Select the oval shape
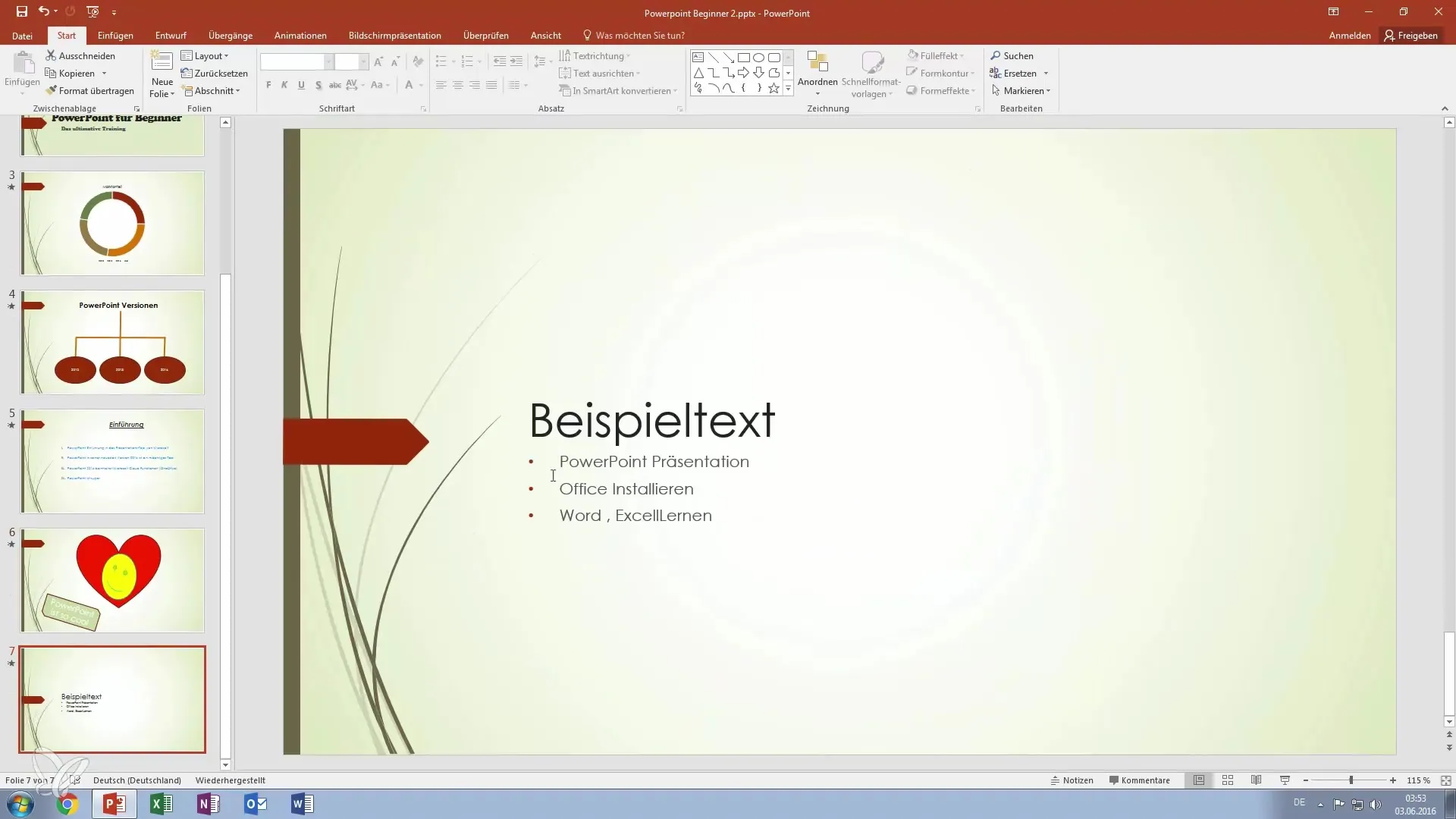This screenshot has width=1456, height=819. (758, 58)
